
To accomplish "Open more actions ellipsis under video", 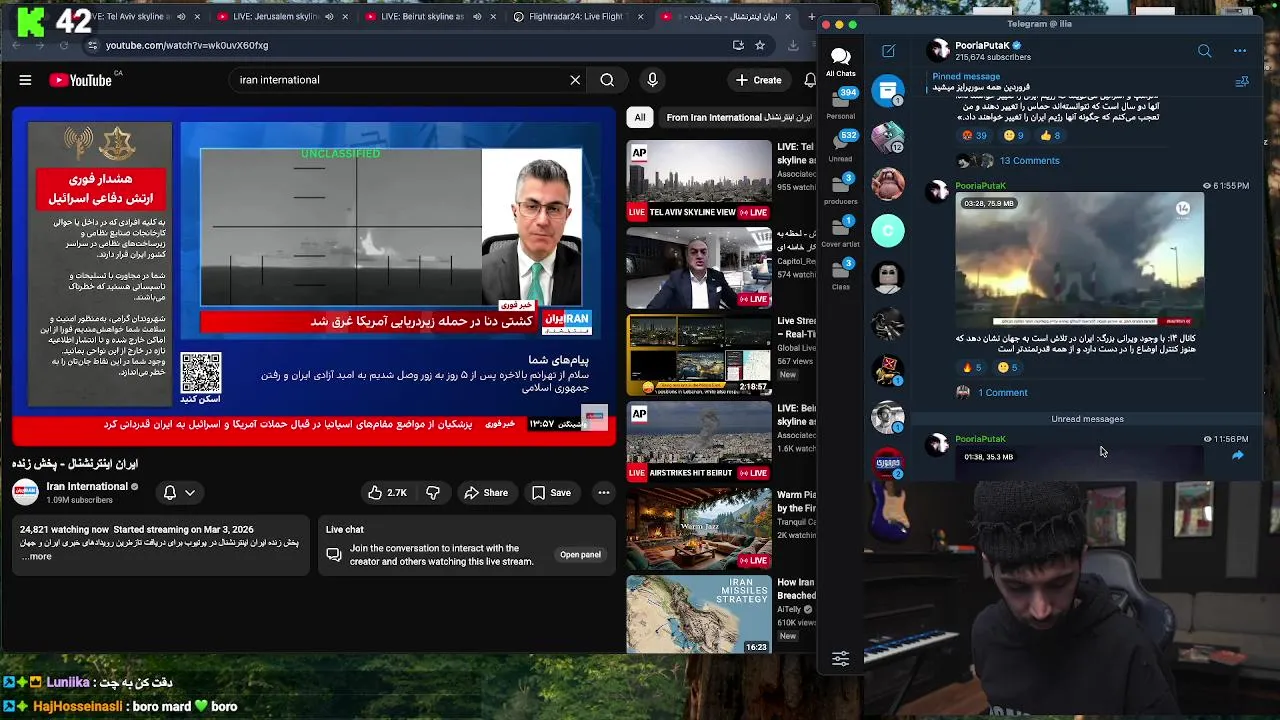I will click(603, 492).
